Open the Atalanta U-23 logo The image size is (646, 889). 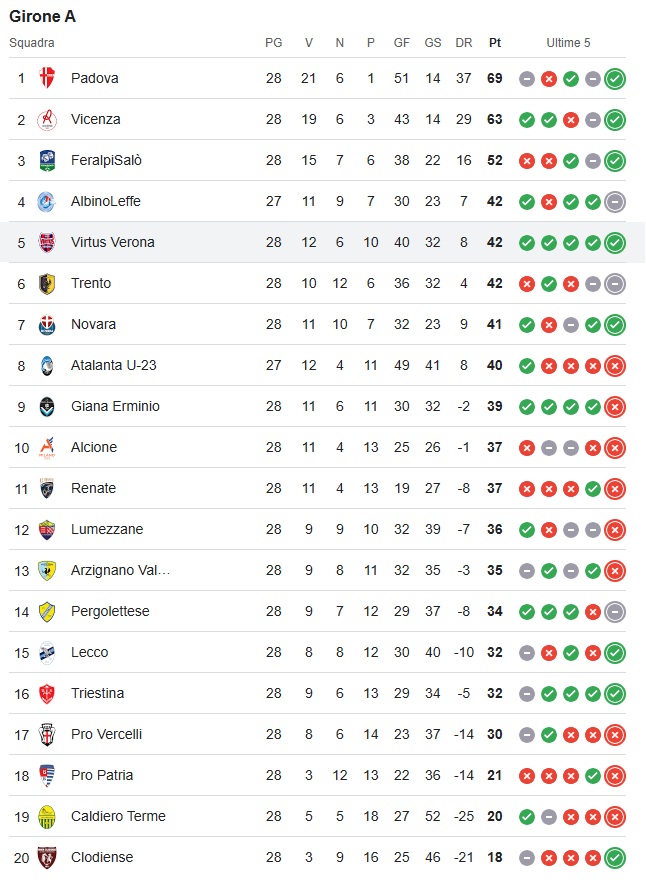pos(47,366)
